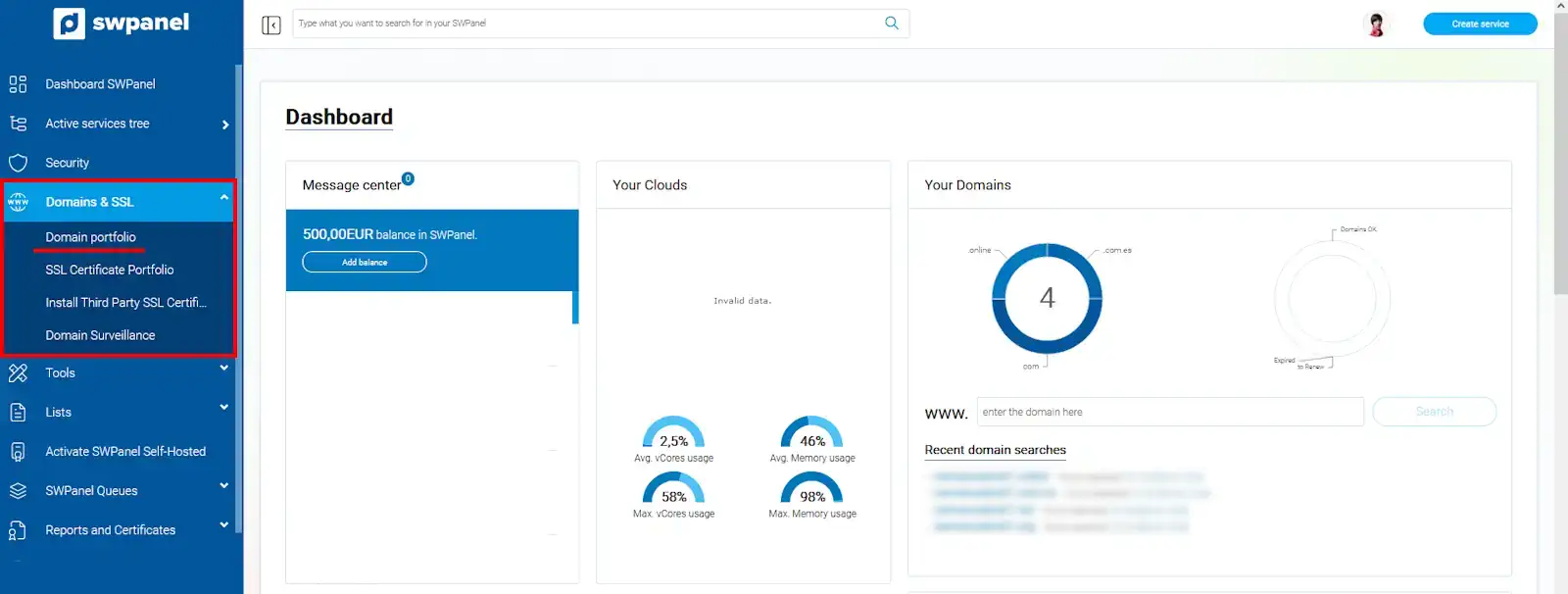Open Domain portfolio submenu item
The height and width of the screenshot is (594, 1568).
pos(90,237)
